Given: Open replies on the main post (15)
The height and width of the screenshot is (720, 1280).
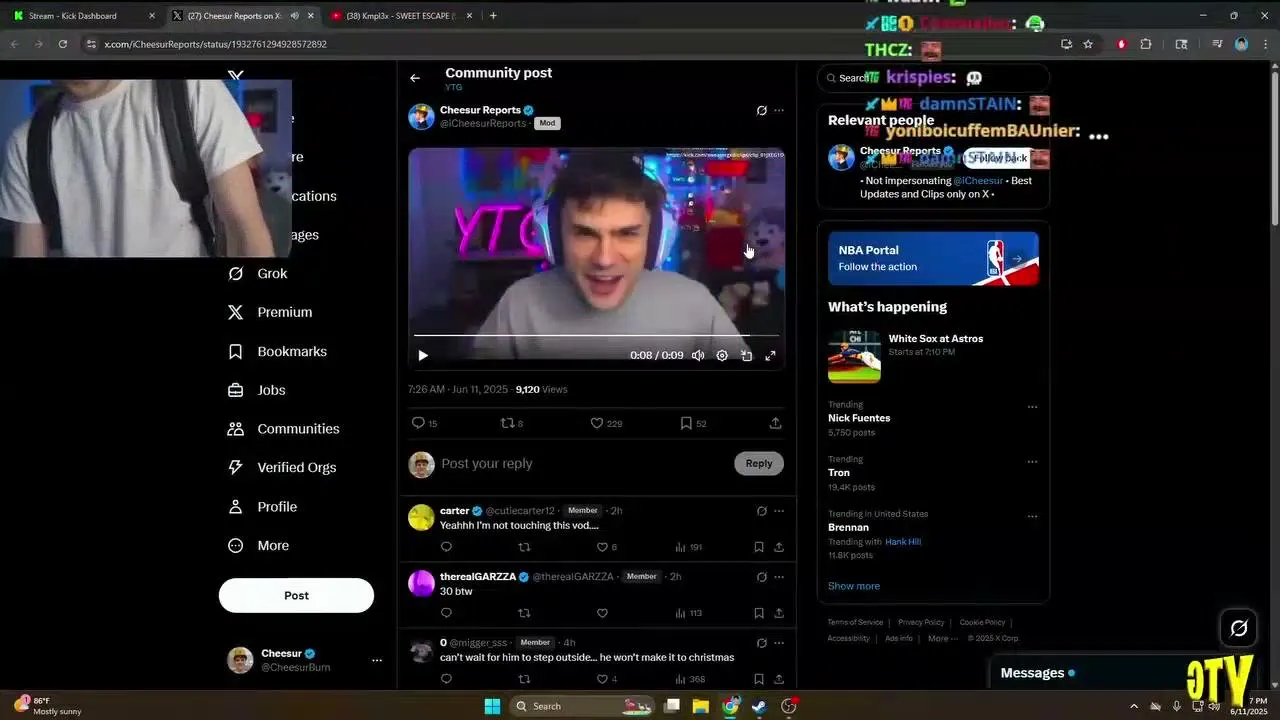Looking at the screenshot, I should 424,423.
